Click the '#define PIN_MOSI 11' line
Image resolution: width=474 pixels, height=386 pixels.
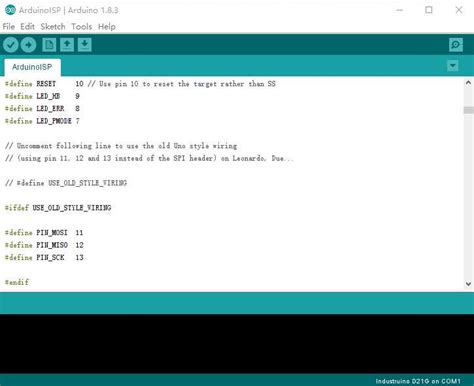point(44,233)
